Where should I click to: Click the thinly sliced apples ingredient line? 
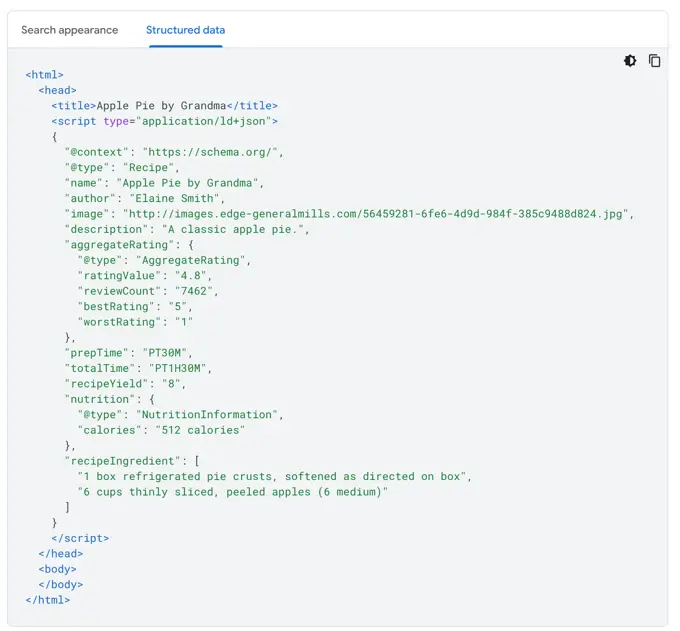233,492
